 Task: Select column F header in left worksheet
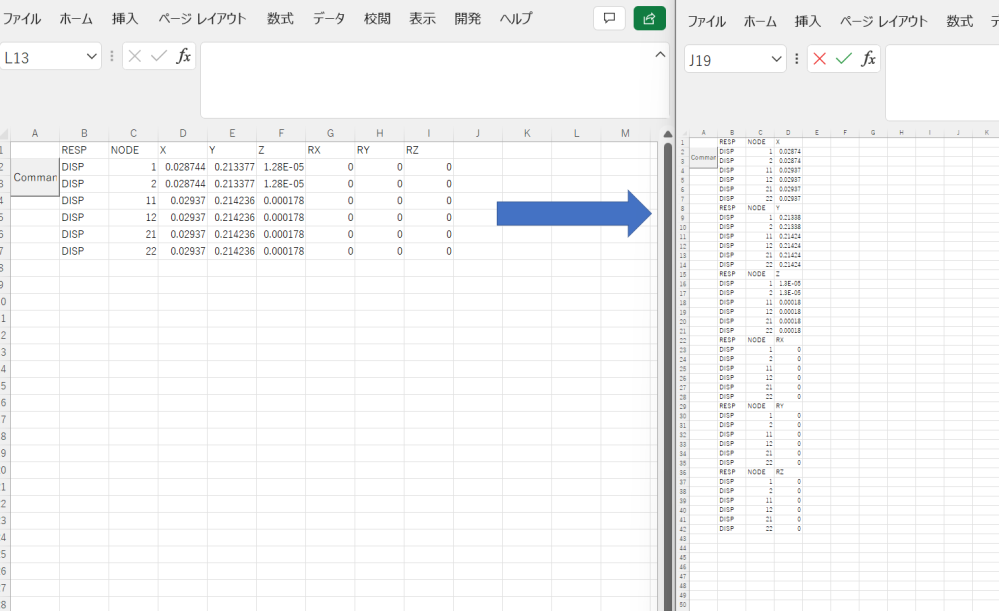click(281, 133)
